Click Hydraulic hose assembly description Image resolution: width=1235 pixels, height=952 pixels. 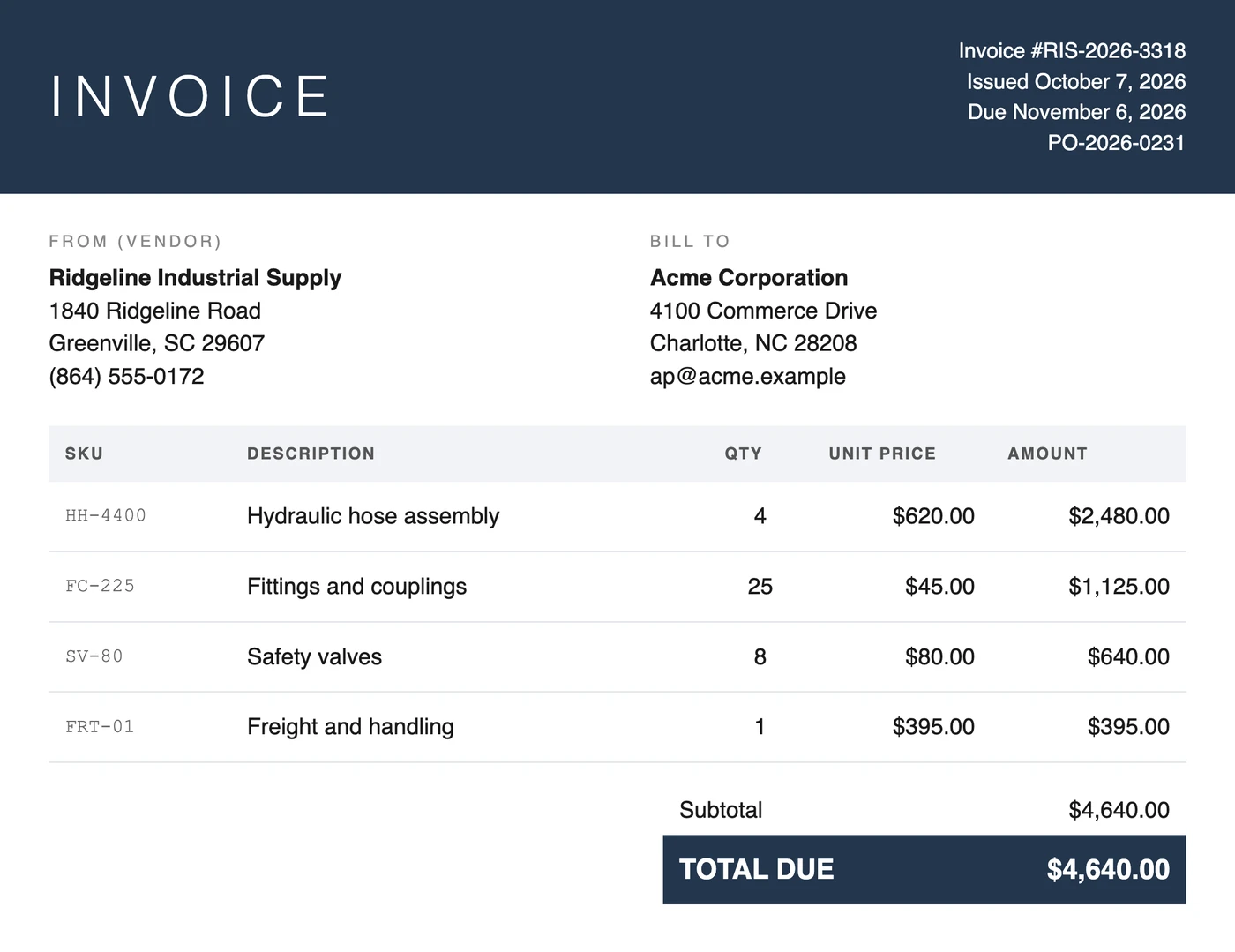tap(373, 516)
